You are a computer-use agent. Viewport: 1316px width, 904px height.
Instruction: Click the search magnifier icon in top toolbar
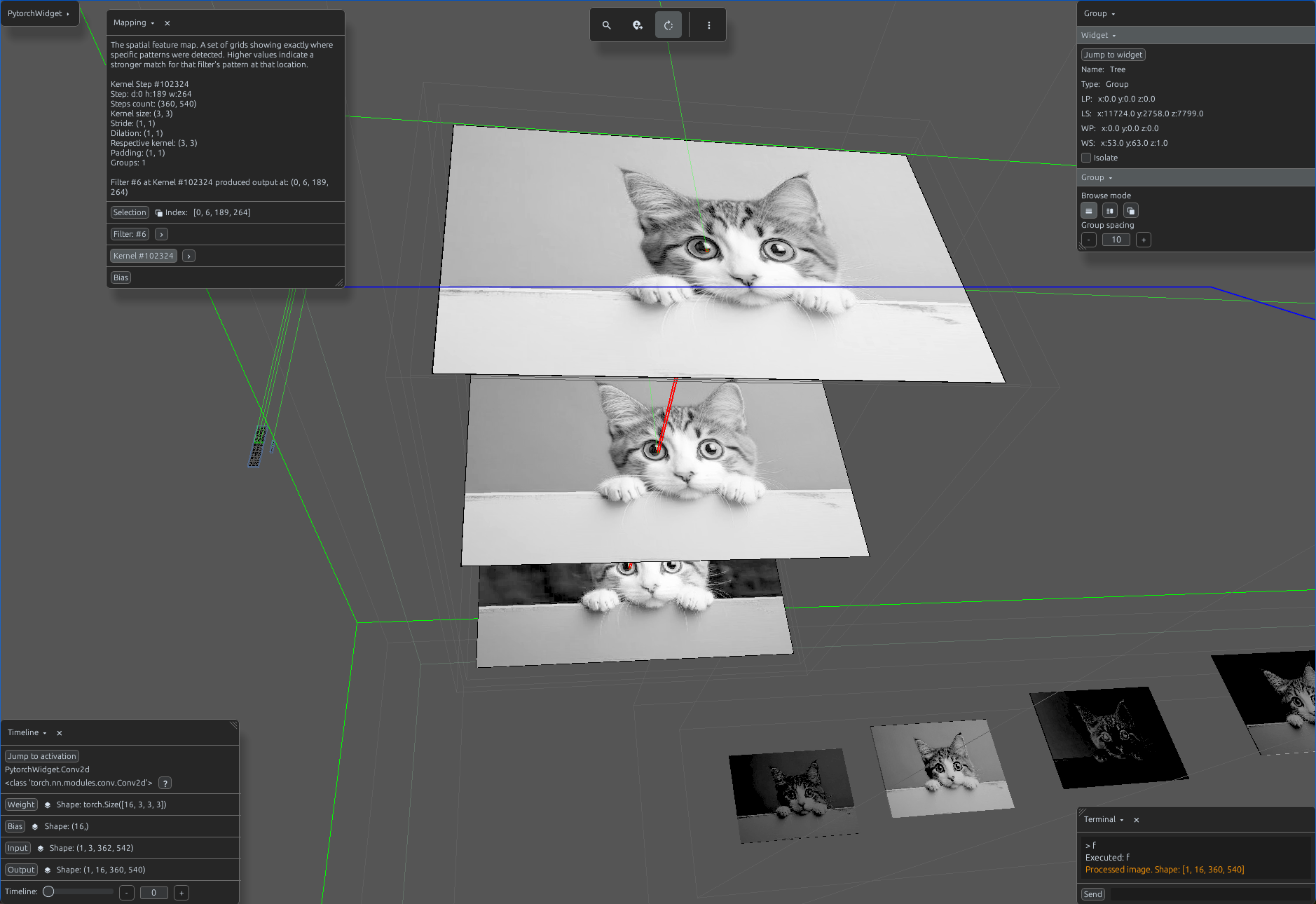[x=607, y=25]
